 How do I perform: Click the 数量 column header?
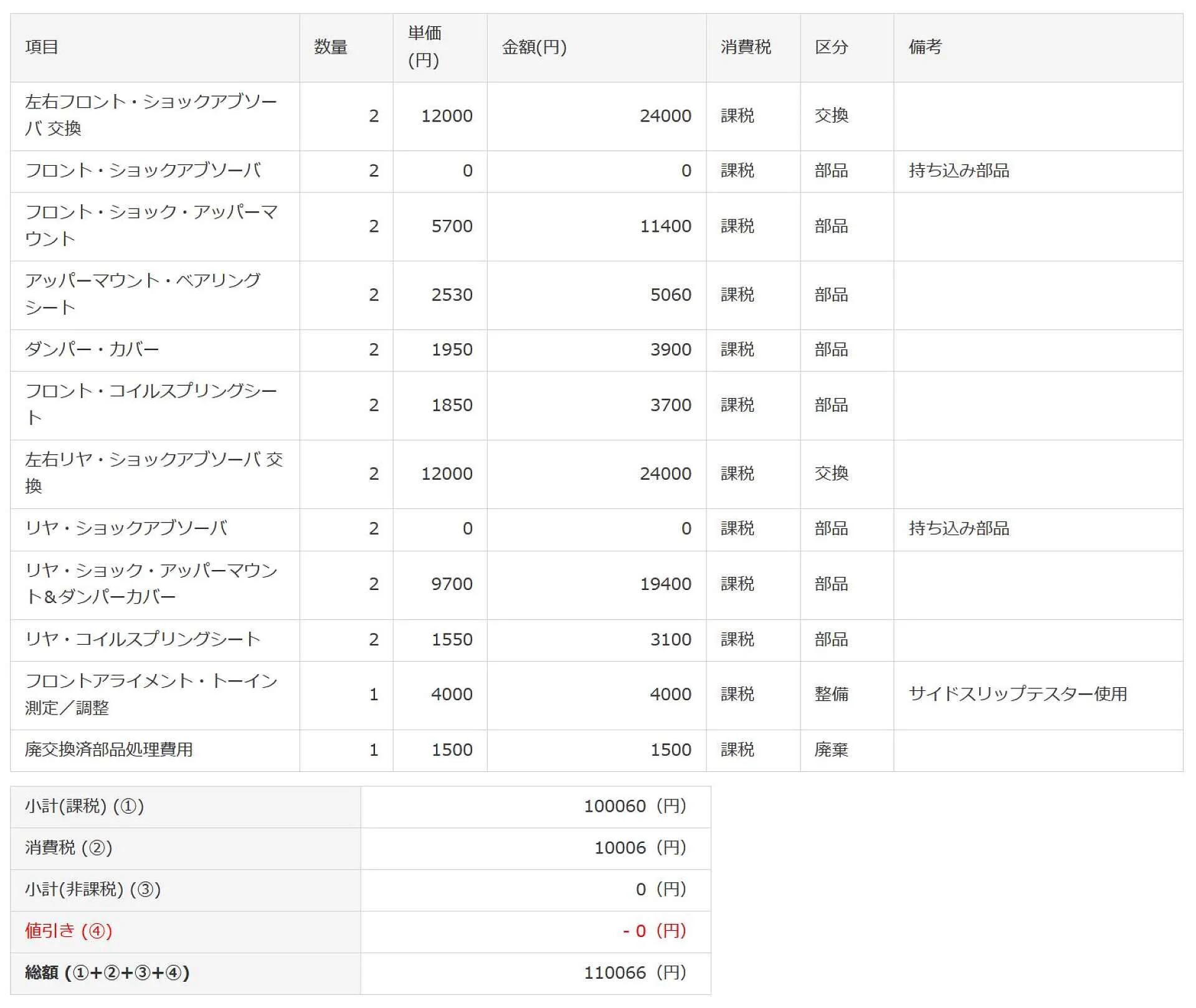point(330,47)
